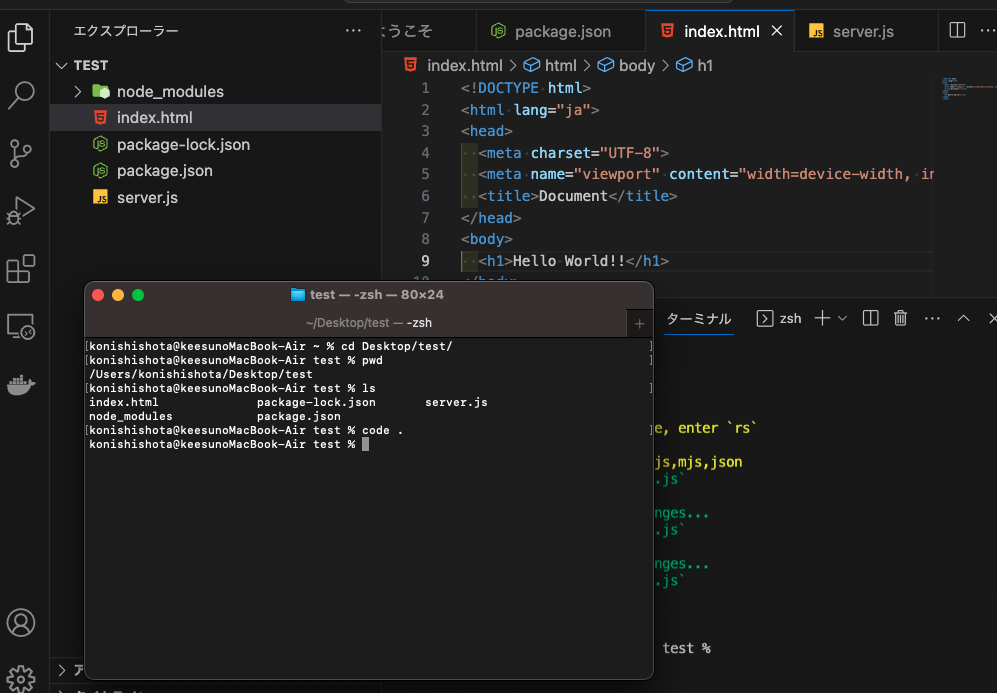Click the title Document line in editor
The height and width of the screenshot is (693, 997).
coord(577,196)
